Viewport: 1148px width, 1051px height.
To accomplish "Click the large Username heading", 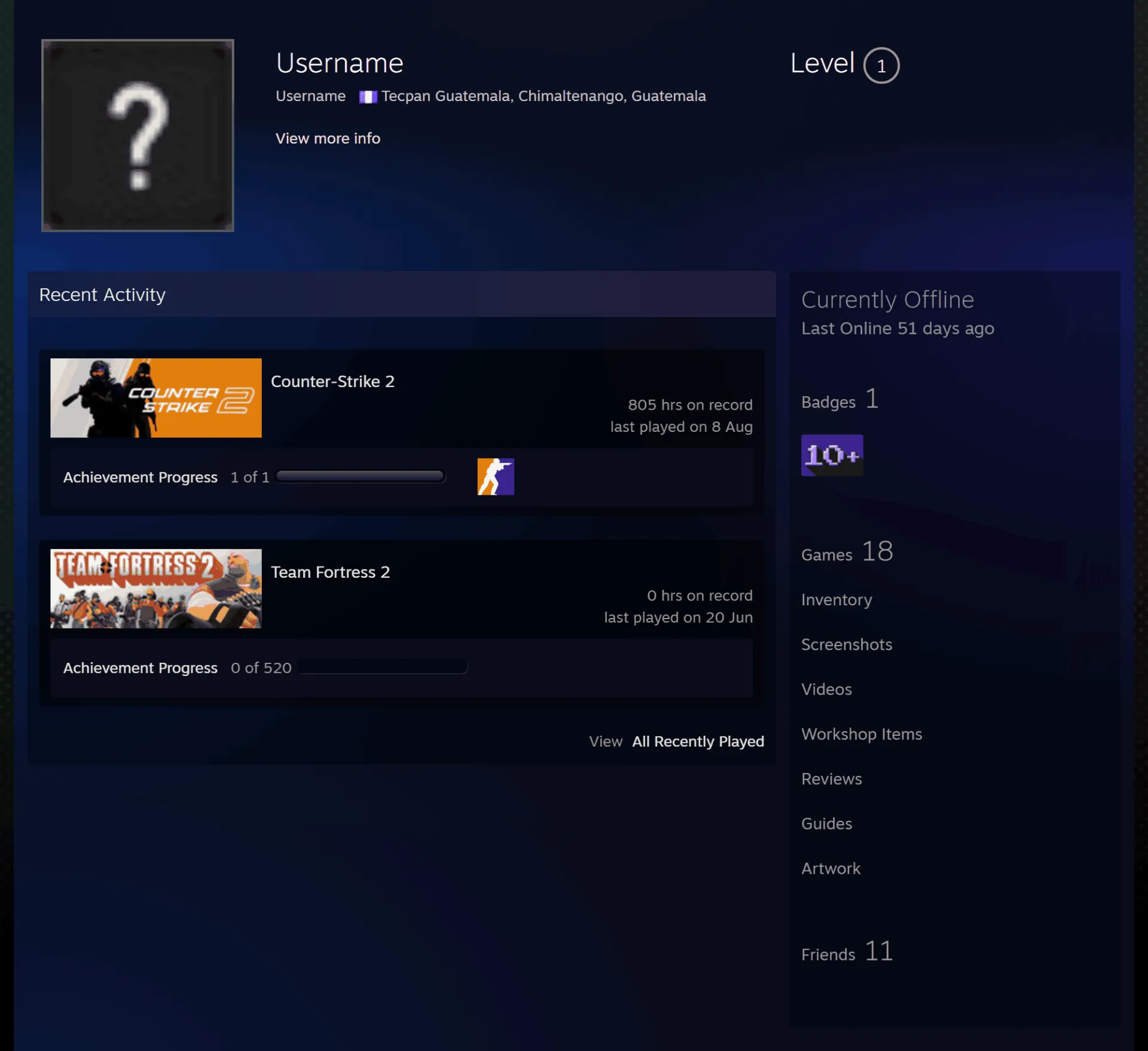I will tap(340, 63).
